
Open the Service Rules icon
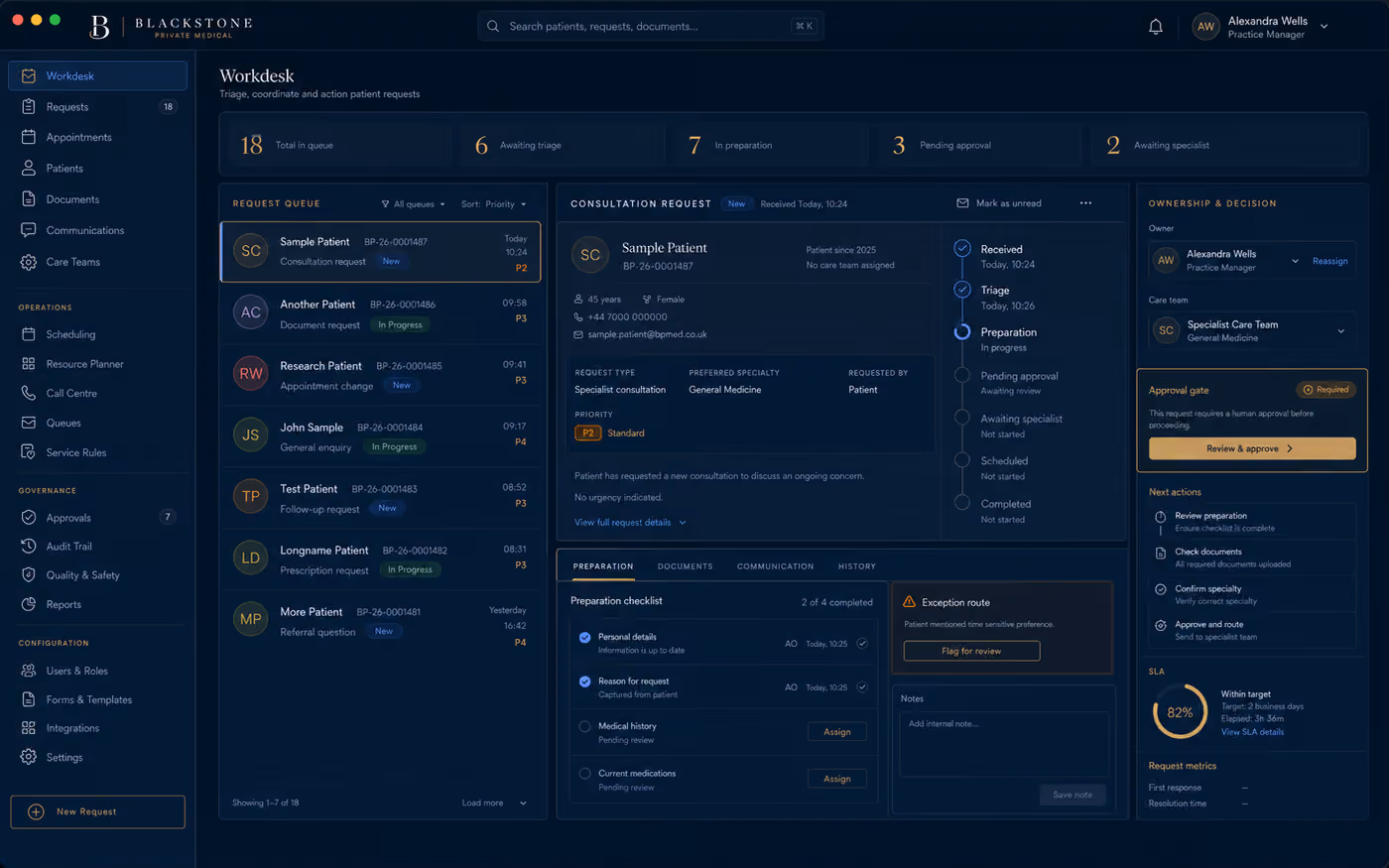click(29, 452)
